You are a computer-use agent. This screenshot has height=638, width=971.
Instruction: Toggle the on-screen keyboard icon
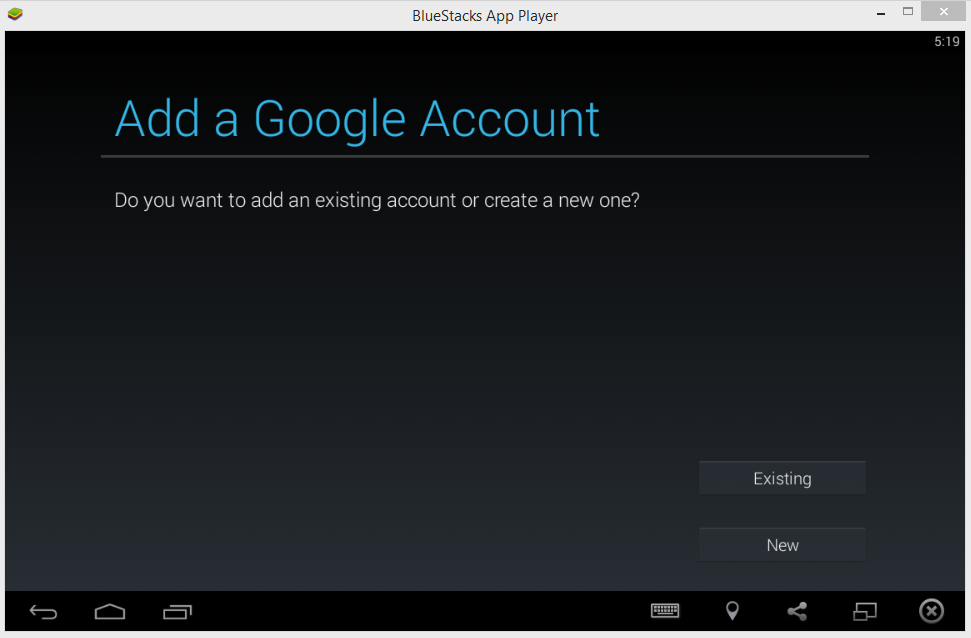point(665,611)
